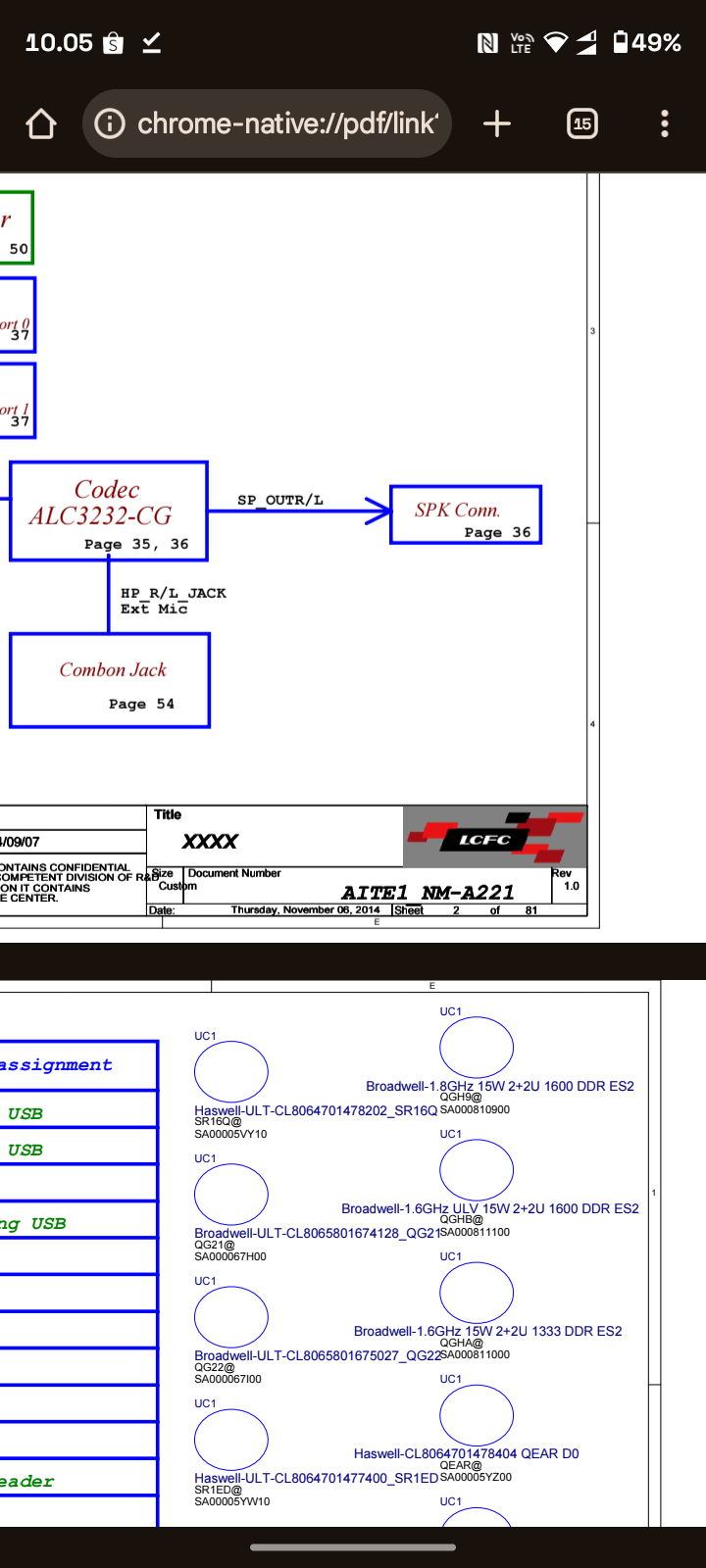Tap the AITE1 NM-A221 document number
The height and width of the screenshot is (1568, 706).
(x=428, y=893)
